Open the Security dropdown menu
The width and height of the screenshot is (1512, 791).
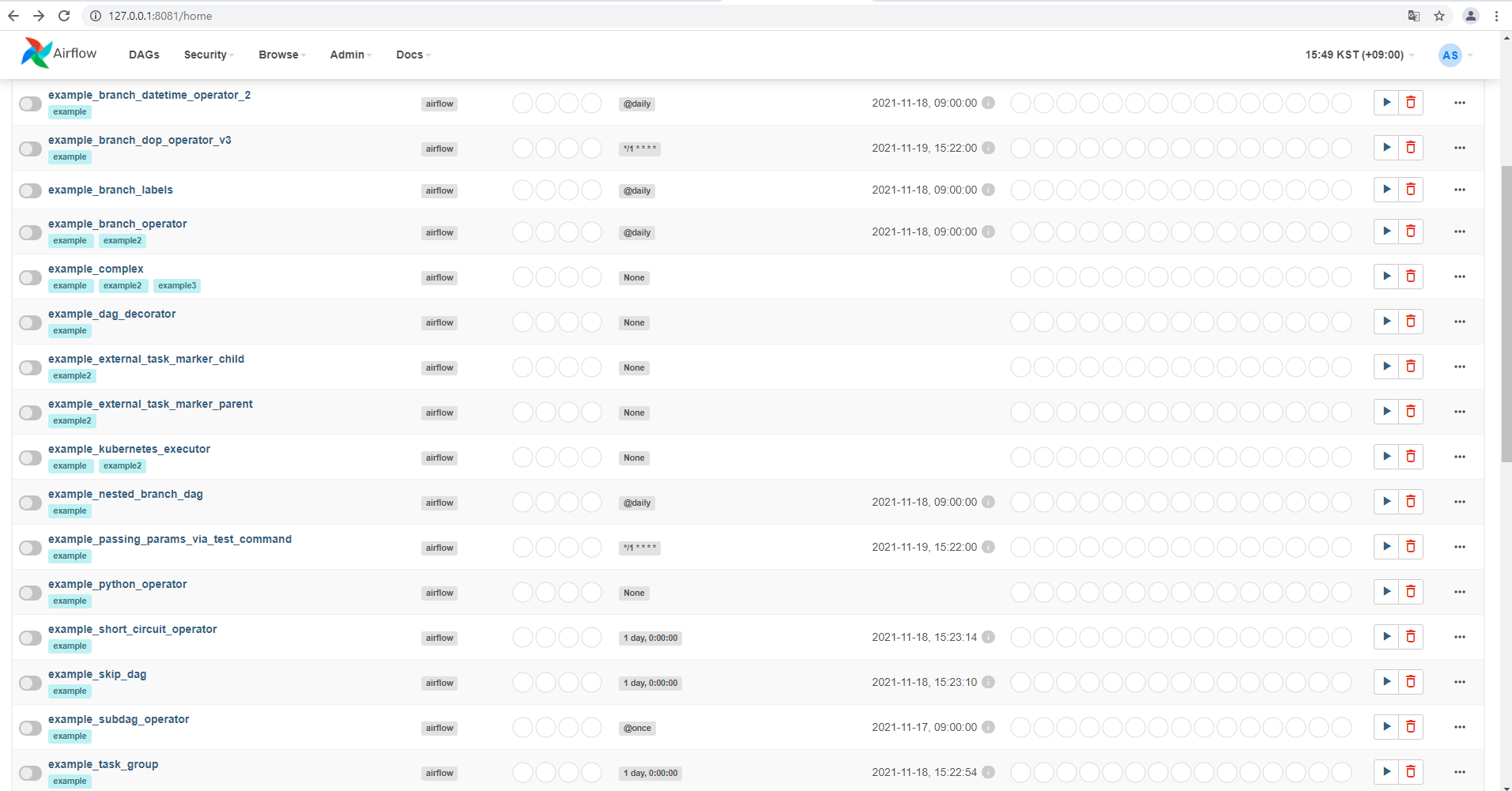(209, 55)
